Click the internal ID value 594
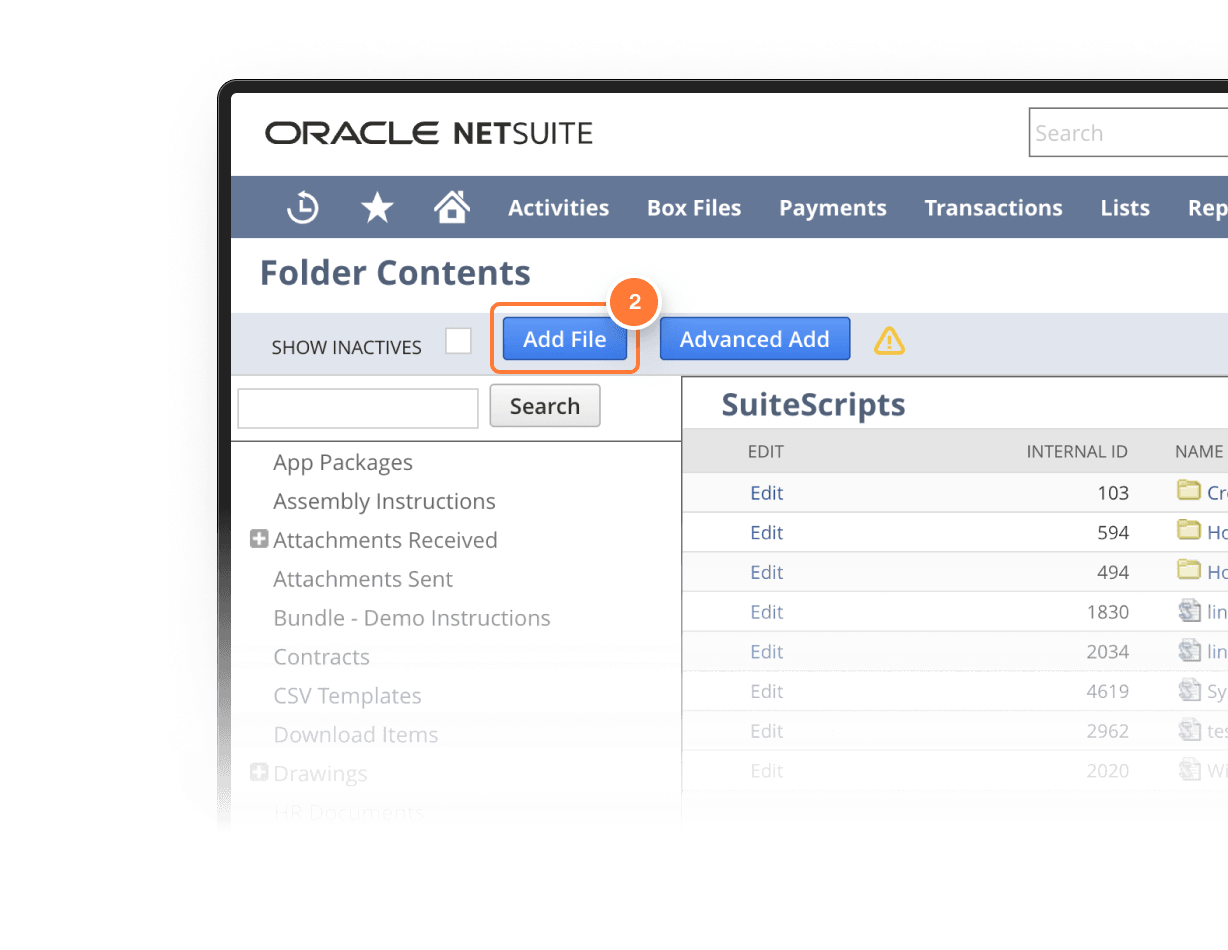The height and width of the screenshot is (950, 1228). pyautogui.click(x=1113, y=533)
